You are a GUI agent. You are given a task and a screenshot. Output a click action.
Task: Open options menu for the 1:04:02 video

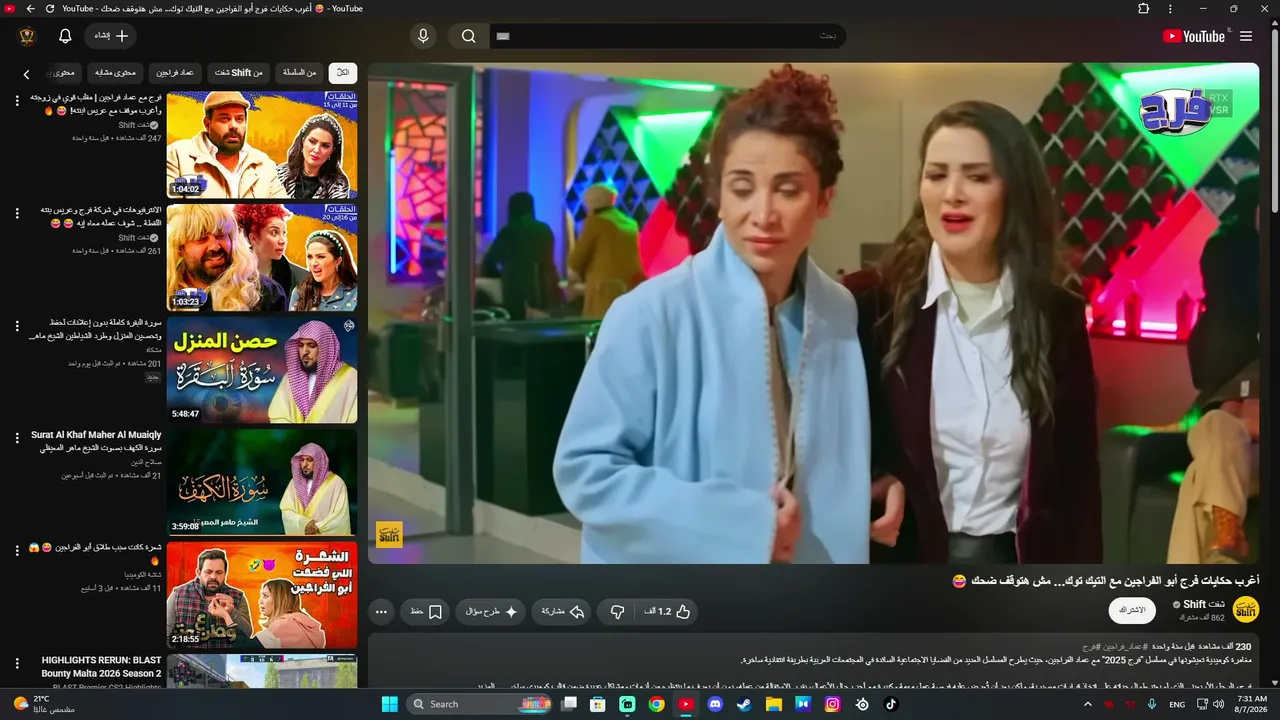[17, 100]
